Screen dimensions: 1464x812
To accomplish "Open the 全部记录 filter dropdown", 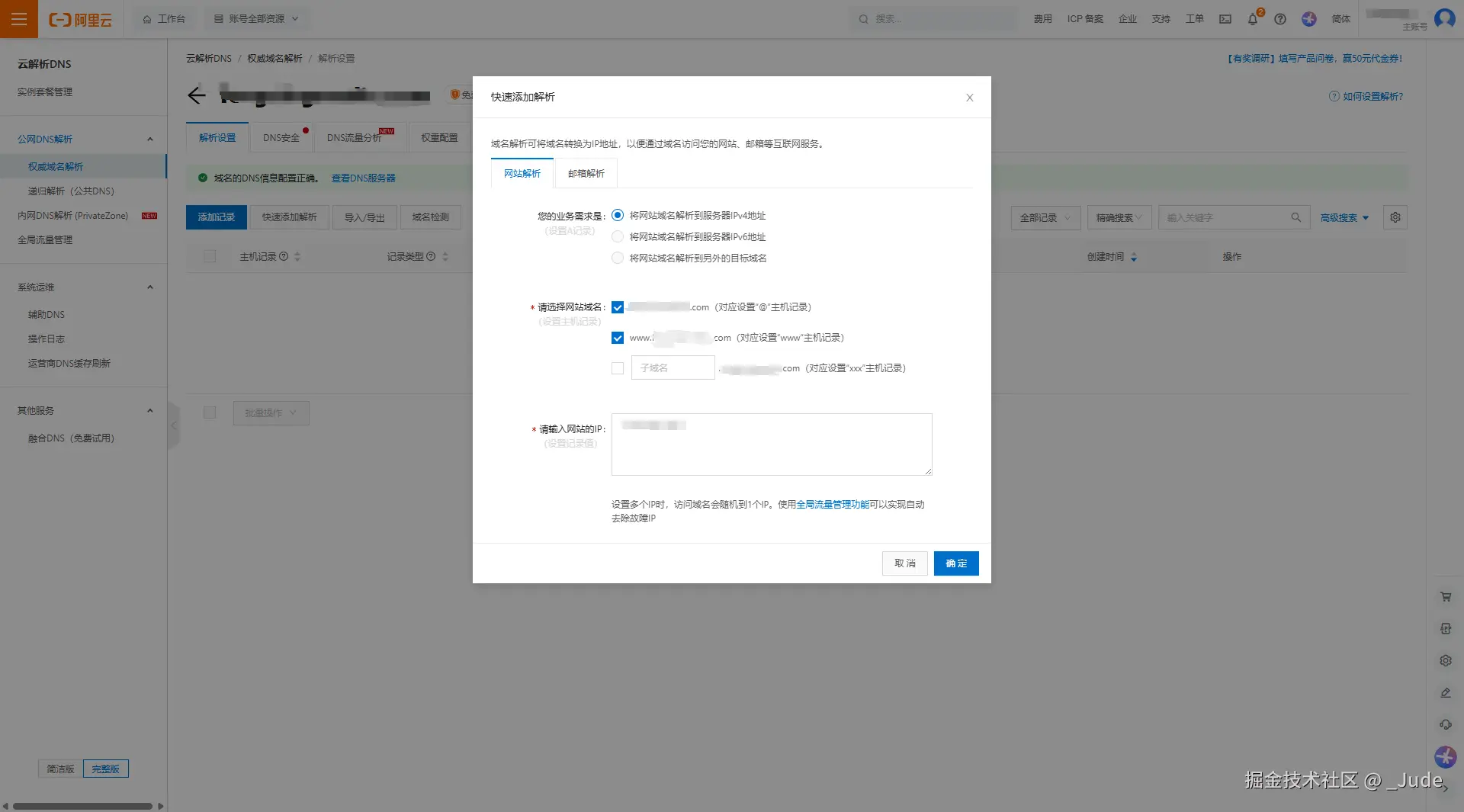I will 1045,217.
